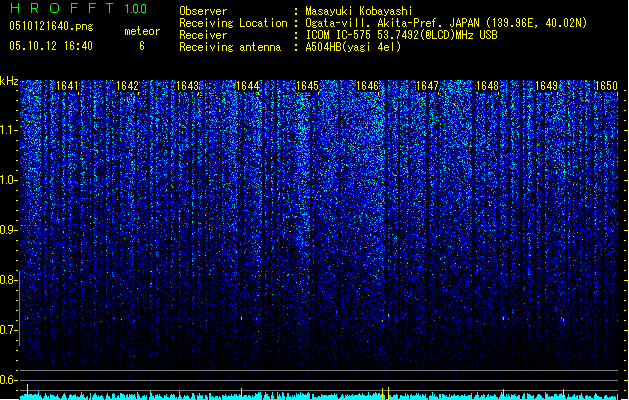Select the 0.6 frequency axis label
The height and width of the screenshot is (400, 629).
(x=9, y=380)
